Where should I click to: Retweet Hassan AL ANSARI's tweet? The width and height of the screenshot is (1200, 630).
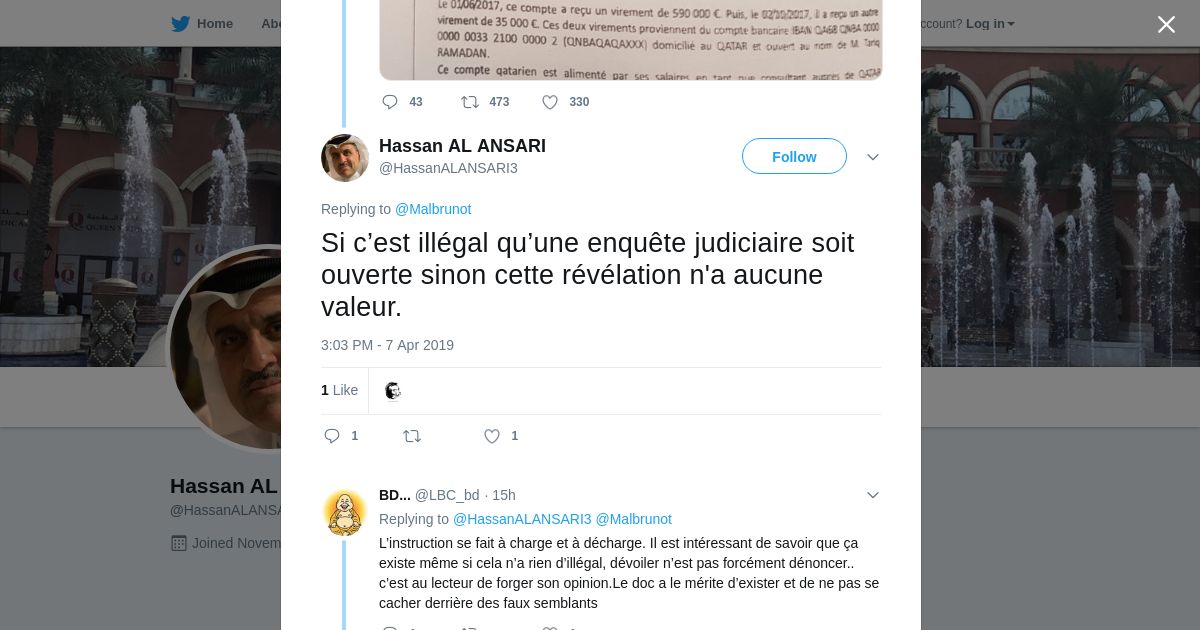(x=411, y=436)
